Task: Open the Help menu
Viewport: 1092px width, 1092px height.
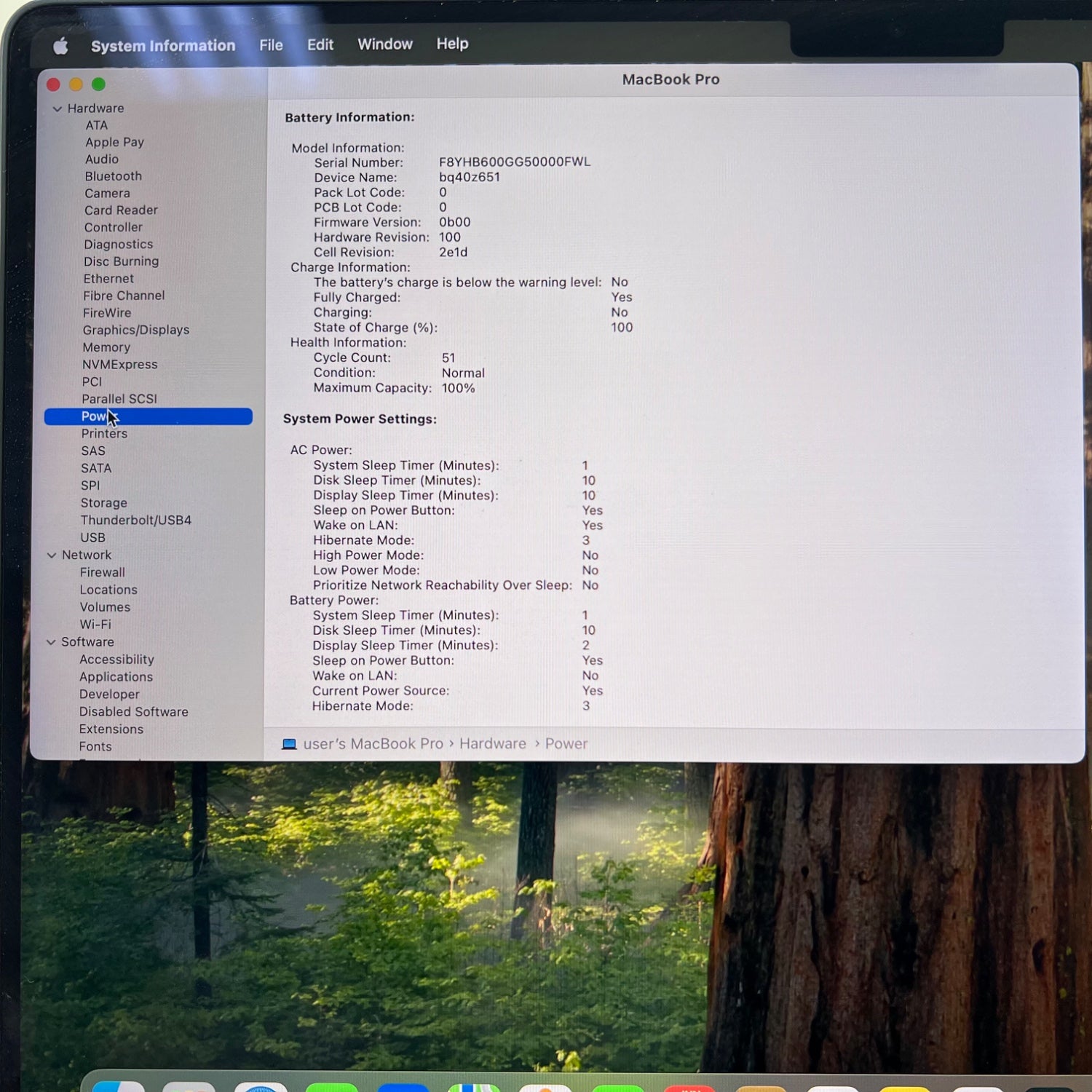Action: click(452, 44)
